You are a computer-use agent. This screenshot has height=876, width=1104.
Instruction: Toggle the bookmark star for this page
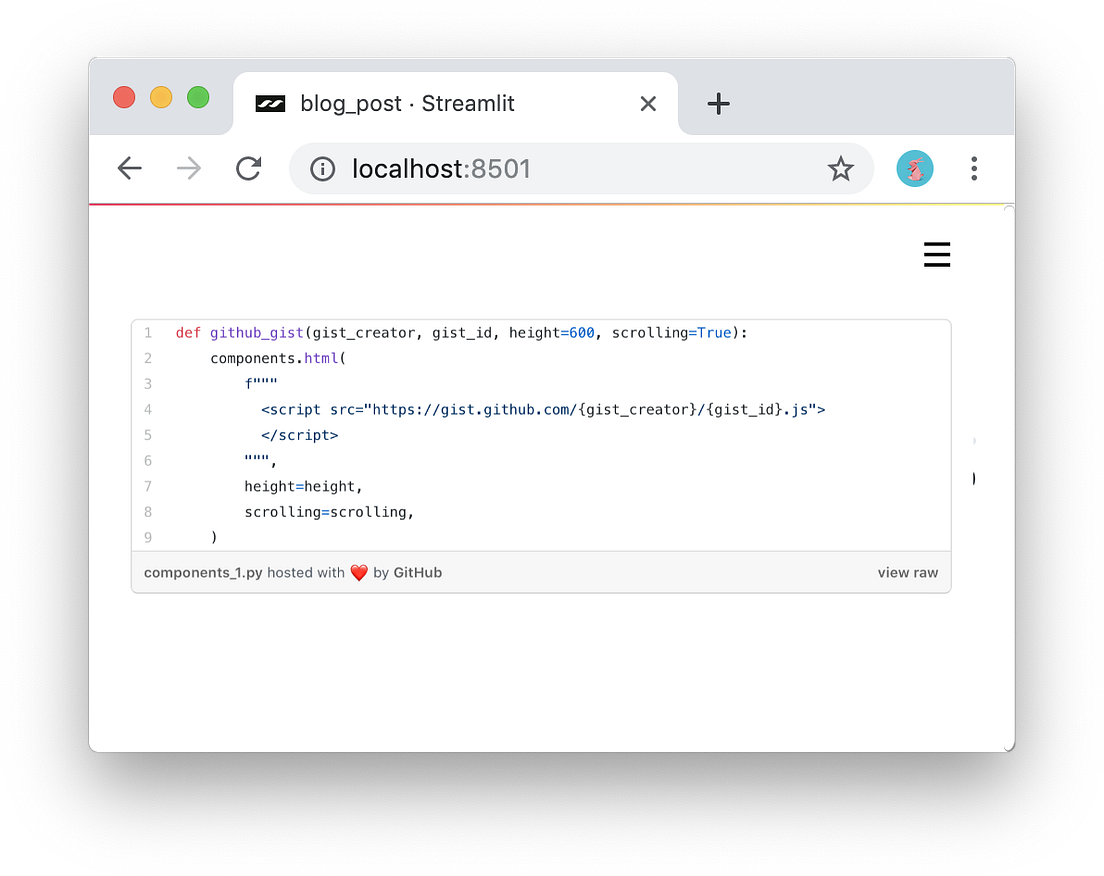(x=841, y=168)
